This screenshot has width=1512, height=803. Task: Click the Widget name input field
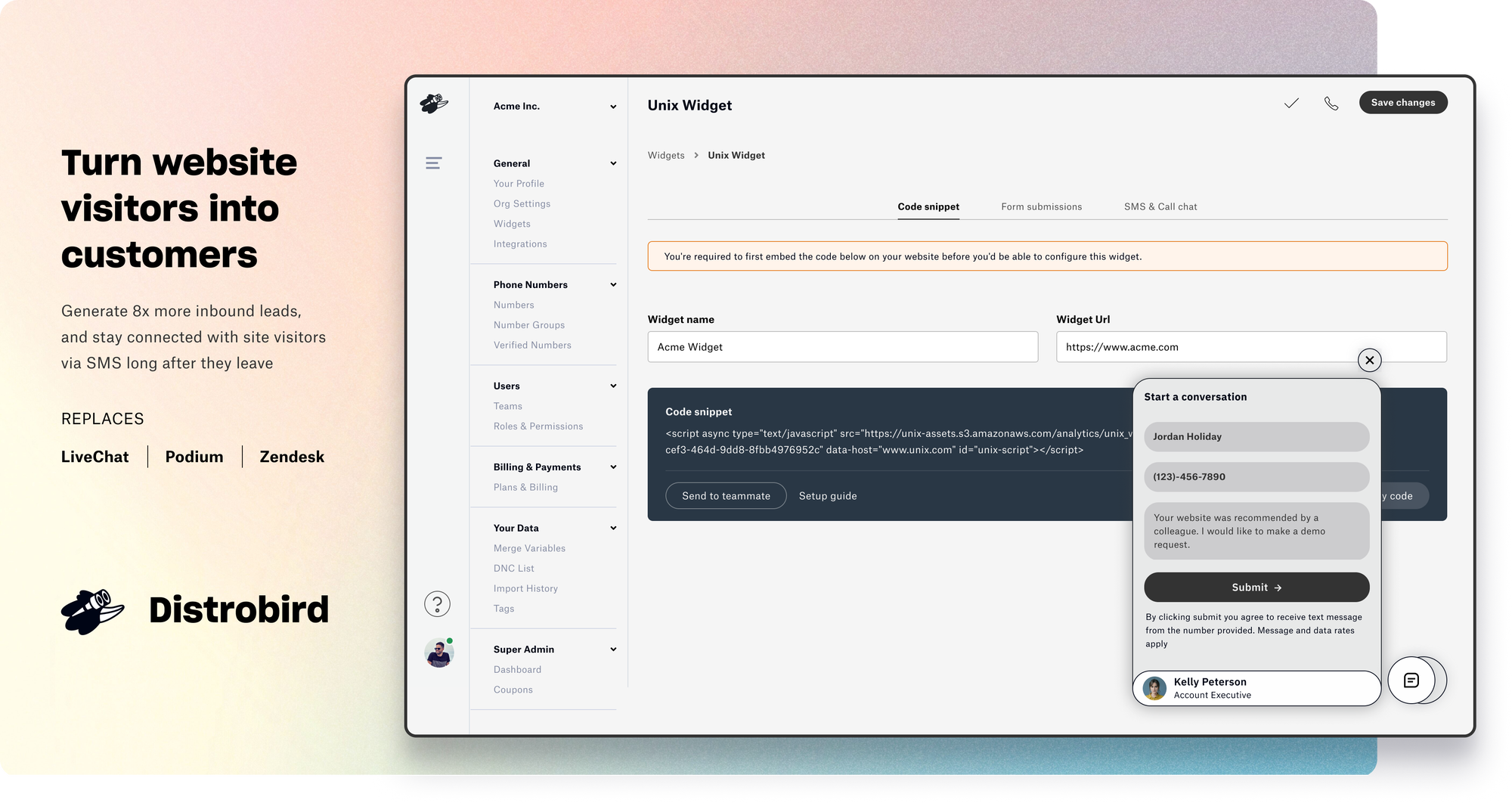[x=842, y=347]
